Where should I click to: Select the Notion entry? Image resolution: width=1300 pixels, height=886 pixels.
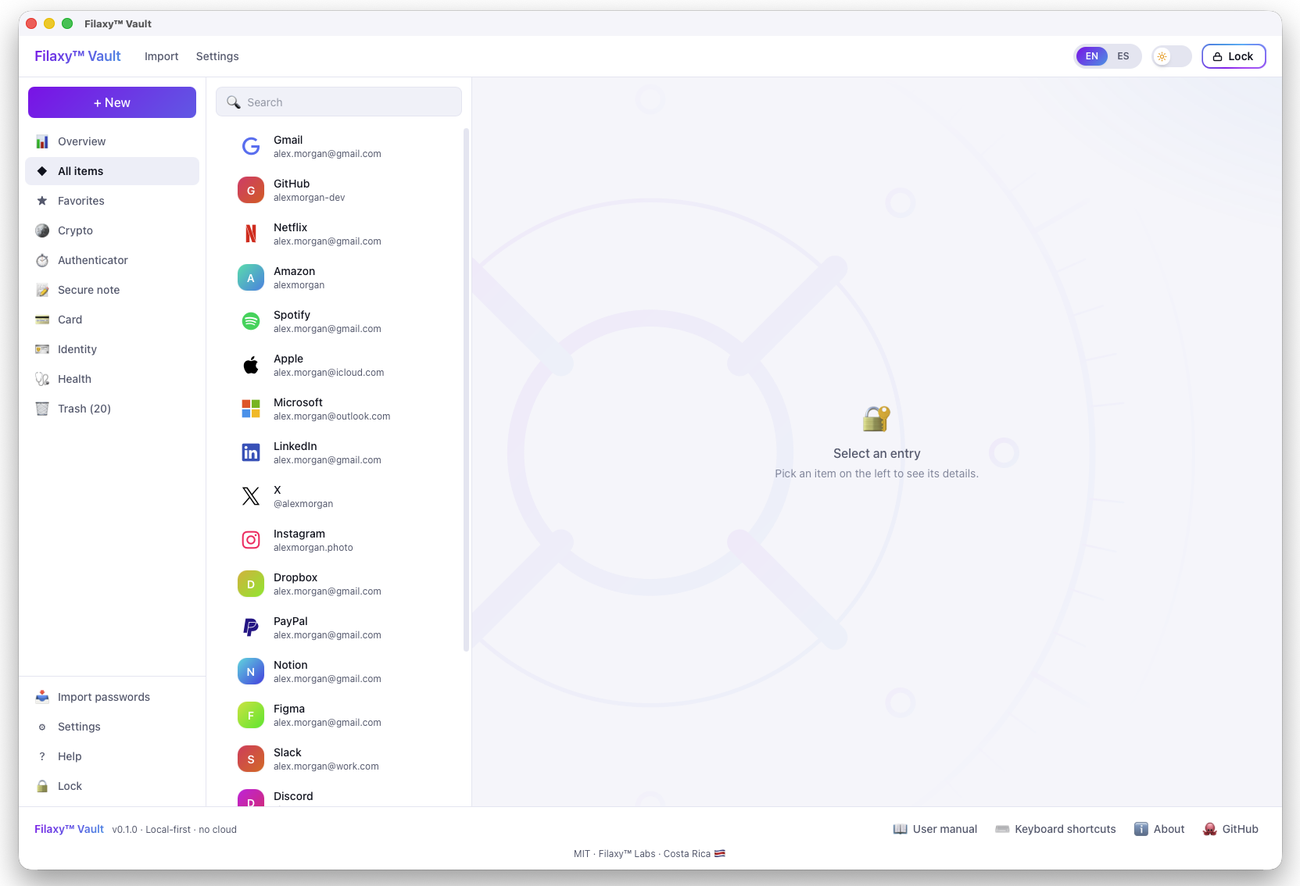tap(339, 672)
